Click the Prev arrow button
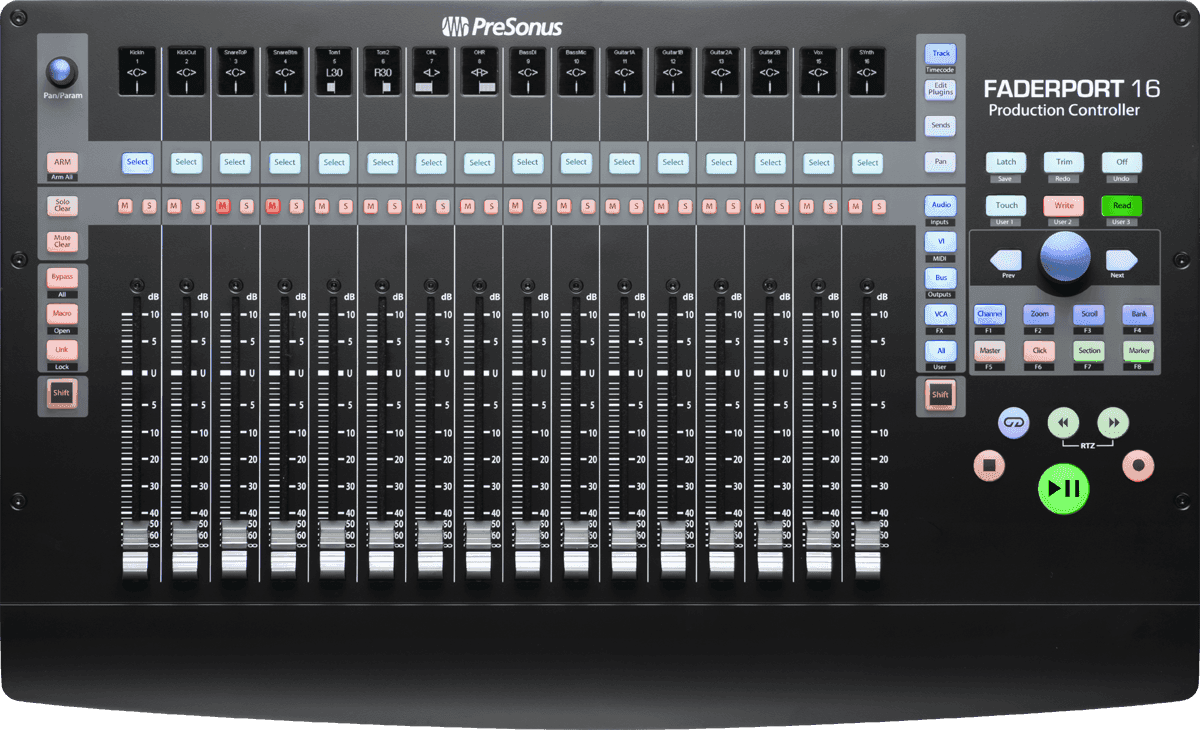1200x730 pixels. [x=1007, y=262]
